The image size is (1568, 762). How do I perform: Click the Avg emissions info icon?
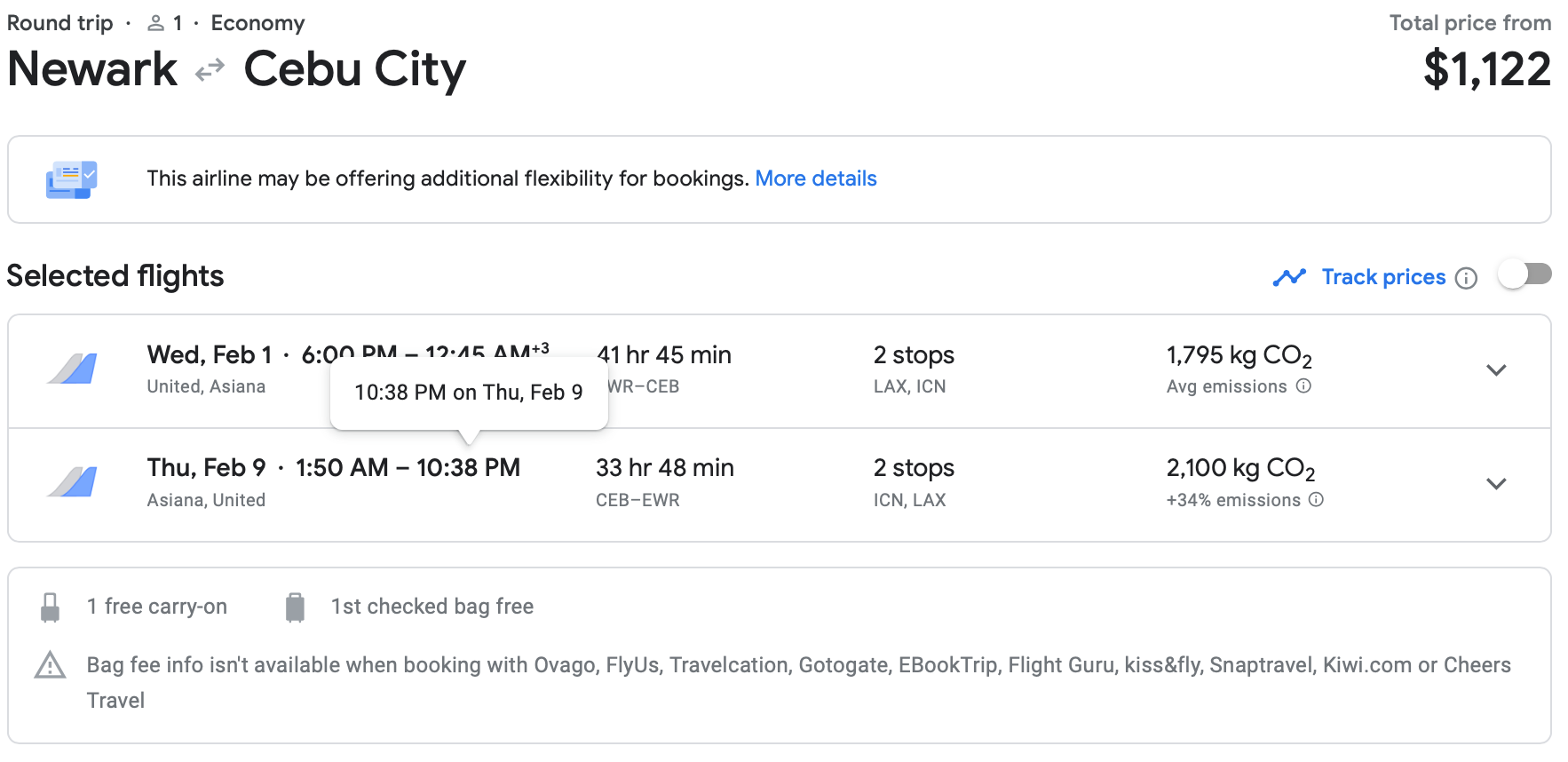tap(1303, 386)
